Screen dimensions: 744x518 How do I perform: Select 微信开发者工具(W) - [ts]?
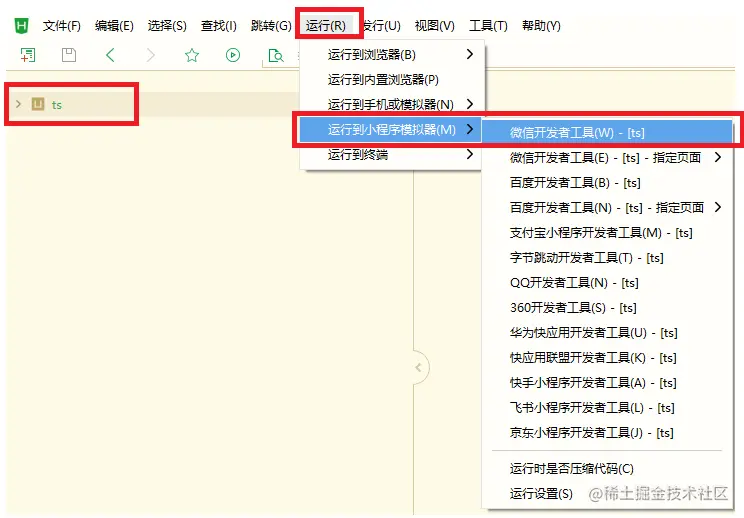[607, 132]
